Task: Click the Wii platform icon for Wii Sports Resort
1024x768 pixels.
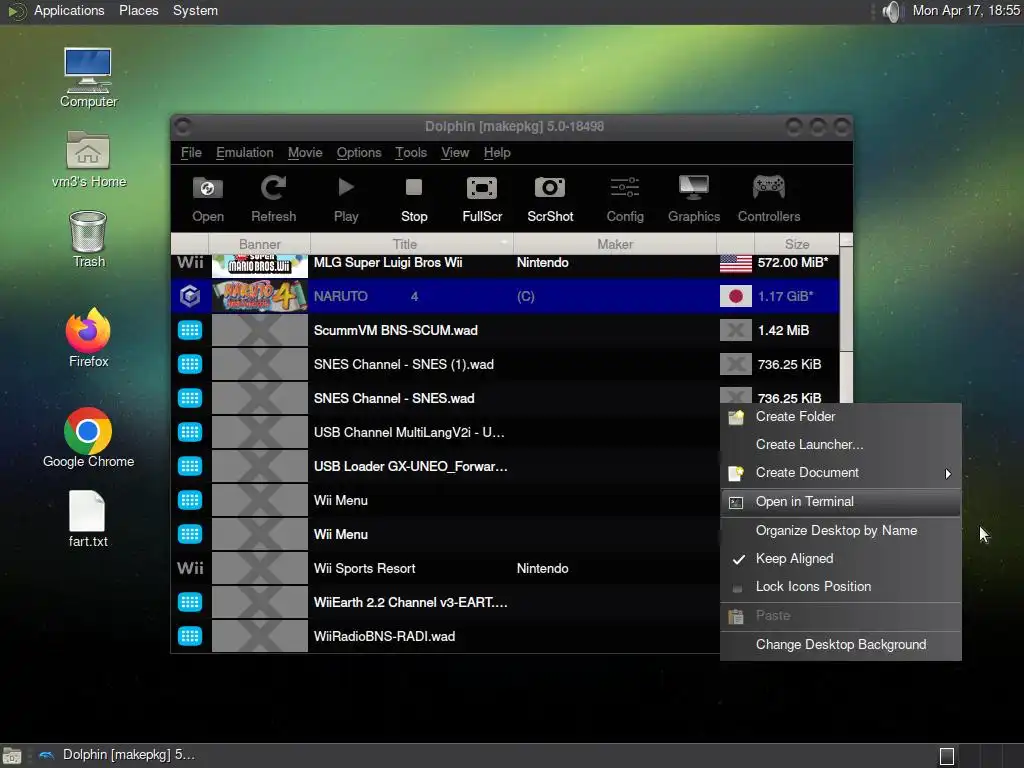Action: 190,568
